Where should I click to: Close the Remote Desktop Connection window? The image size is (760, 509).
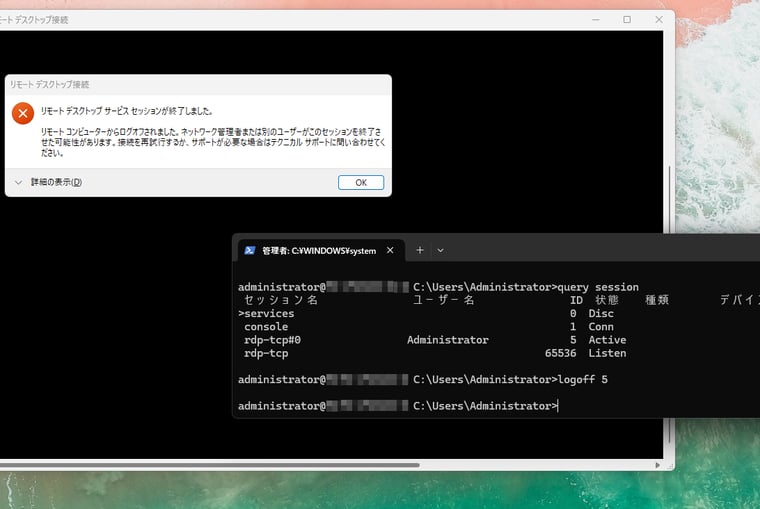point(659,19)
